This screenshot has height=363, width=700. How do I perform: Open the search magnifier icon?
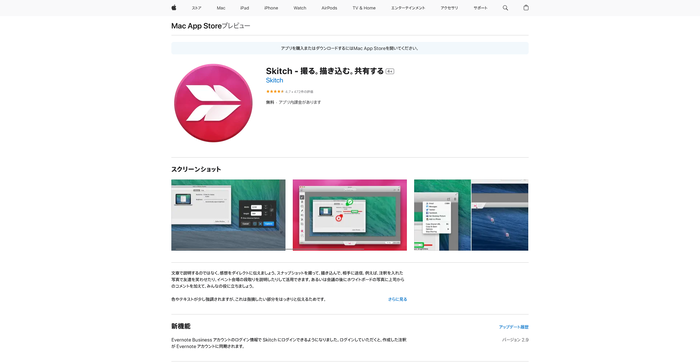pos(505,8)
